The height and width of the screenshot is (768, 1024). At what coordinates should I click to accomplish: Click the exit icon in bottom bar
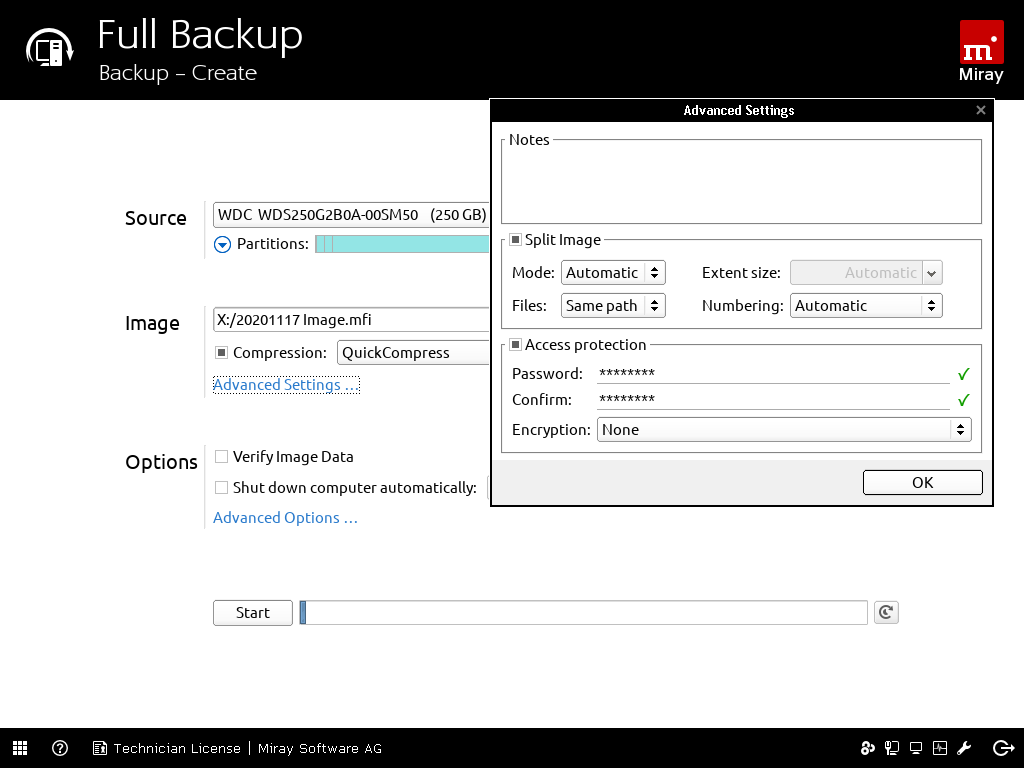point(1003,748)
